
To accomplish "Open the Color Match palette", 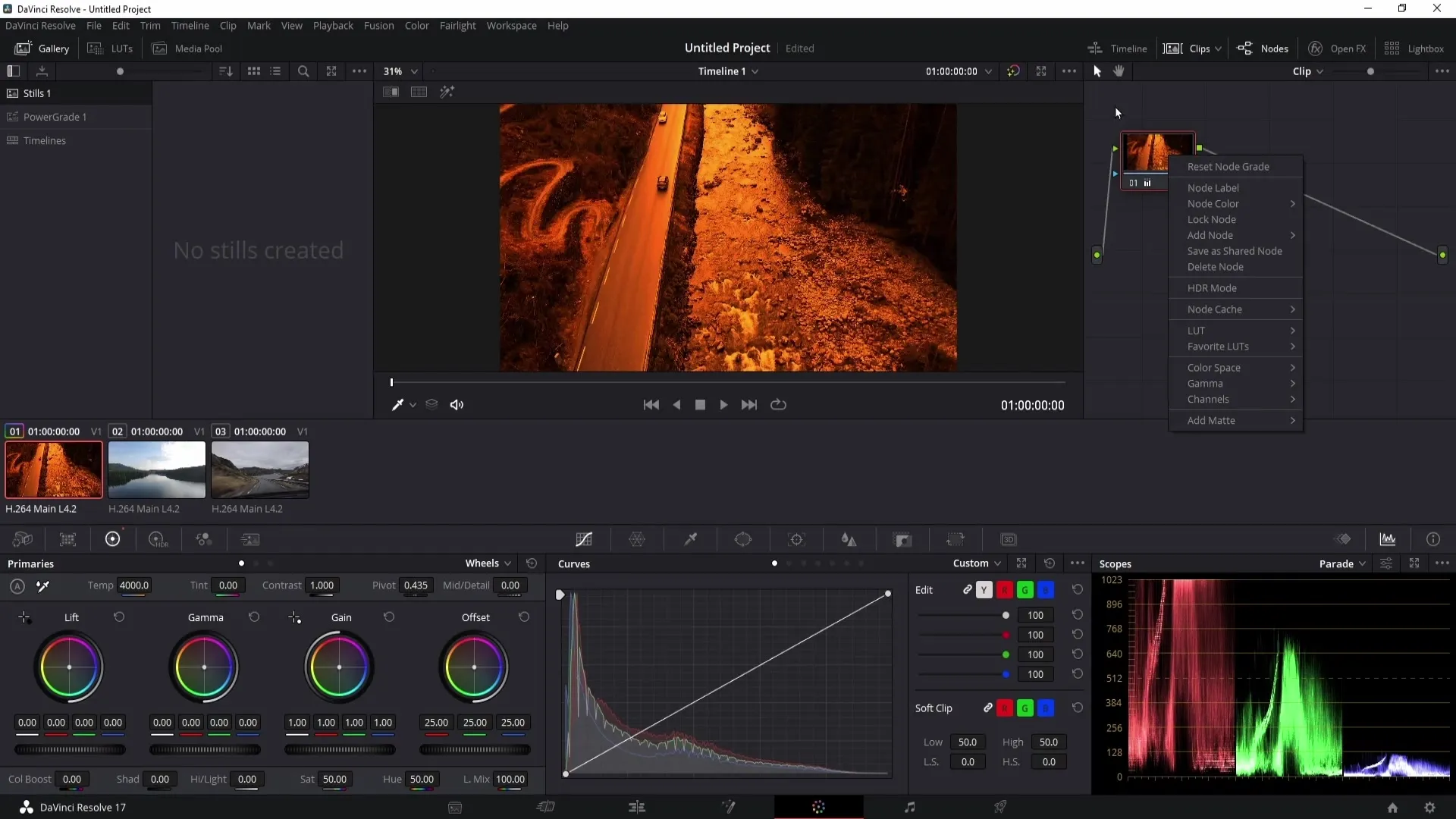I will coord(68,539).
